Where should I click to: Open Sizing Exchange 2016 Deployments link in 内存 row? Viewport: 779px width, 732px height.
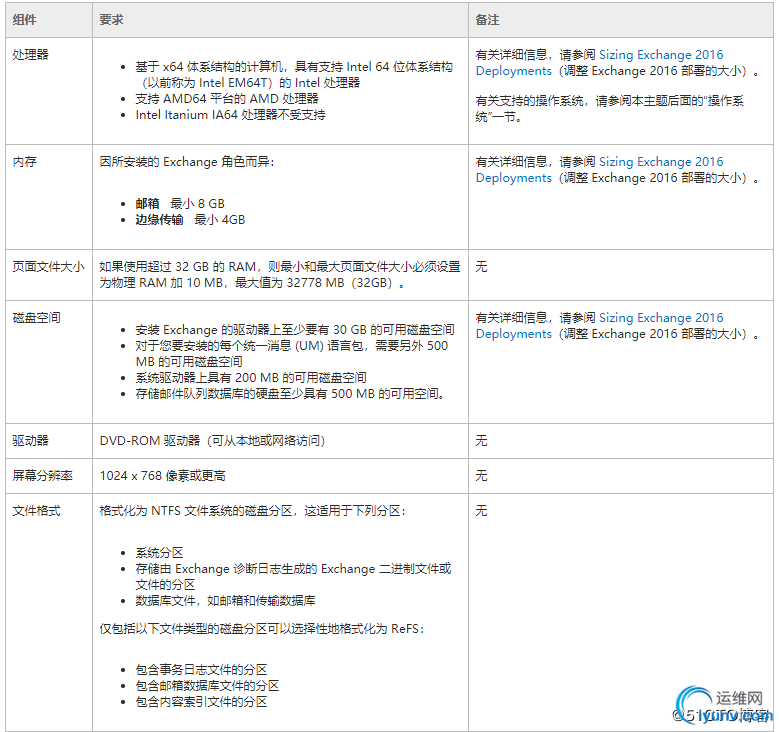click(x=599, y=169)
